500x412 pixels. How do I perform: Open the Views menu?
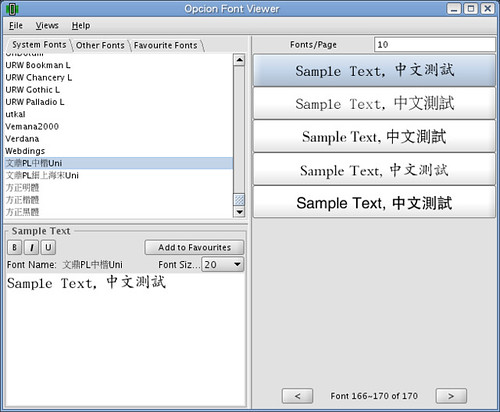[47, 26]
